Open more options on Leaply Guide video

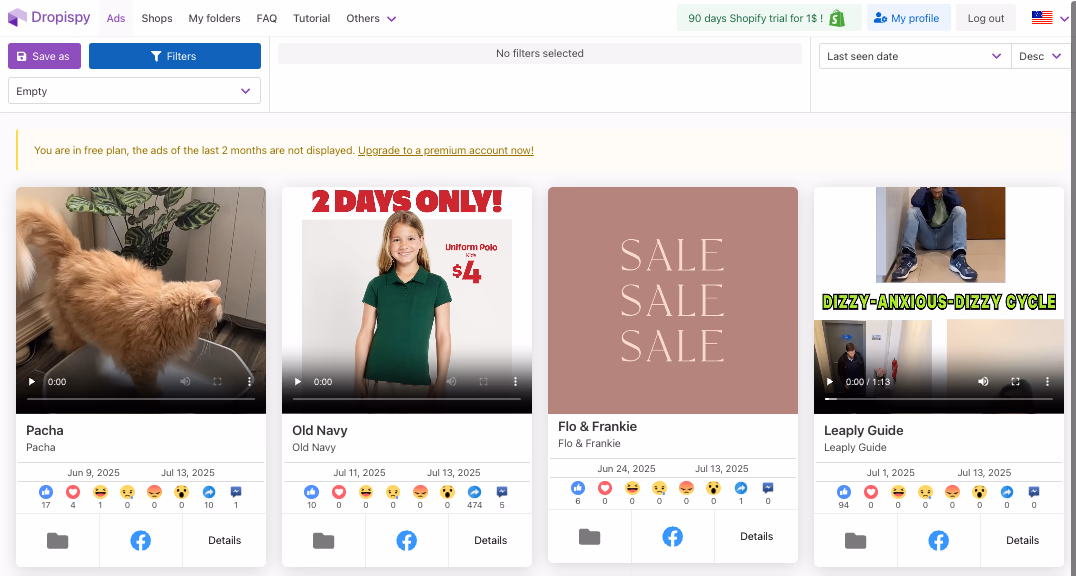1047,382
